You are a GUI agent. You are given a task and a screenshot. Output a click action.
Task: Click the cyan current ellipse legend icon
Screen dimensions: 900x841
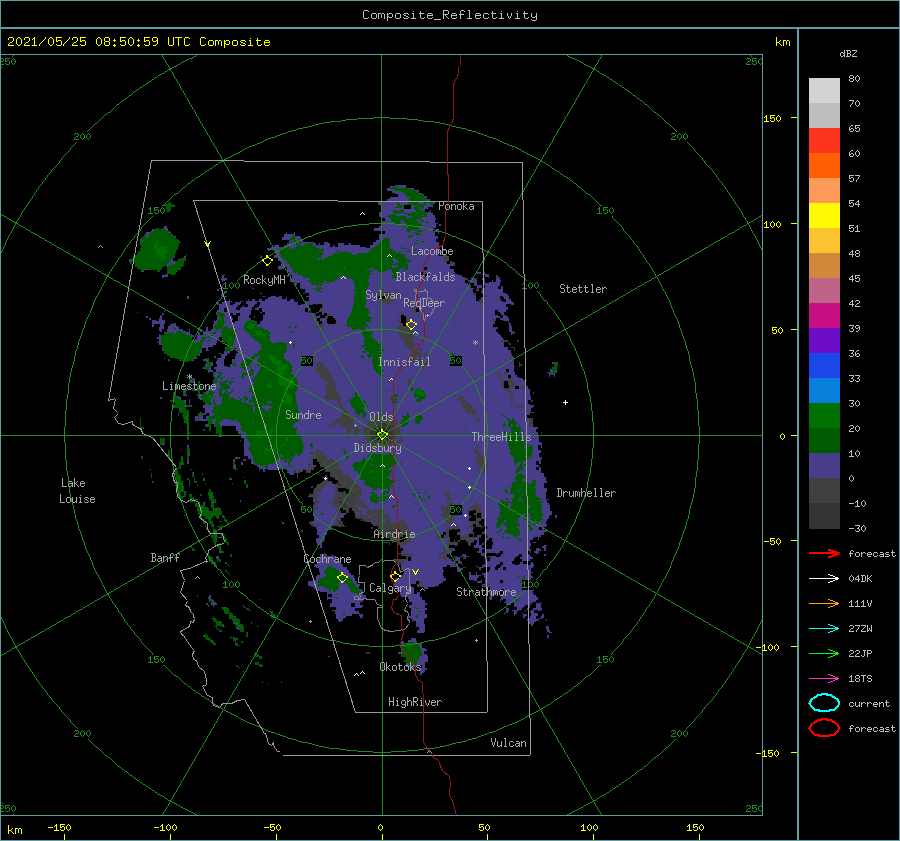coord(824,703)
